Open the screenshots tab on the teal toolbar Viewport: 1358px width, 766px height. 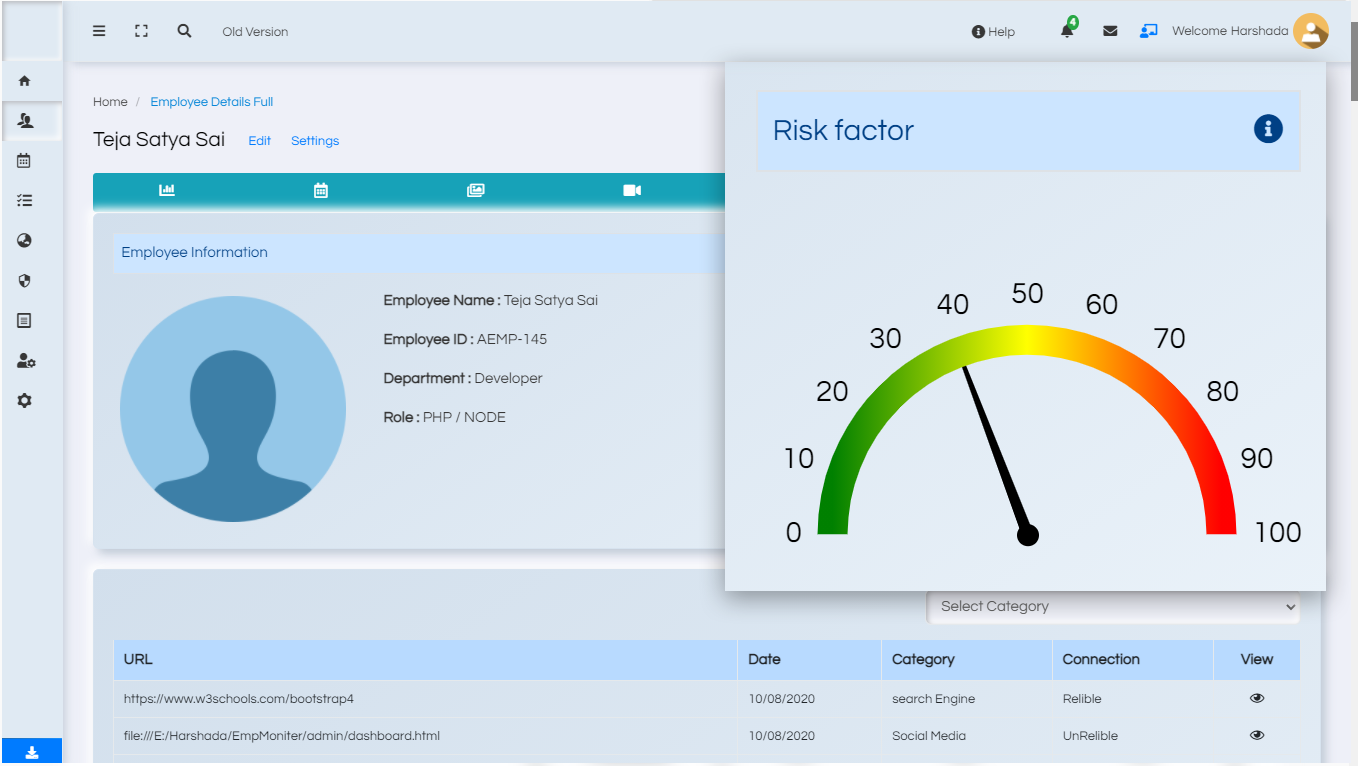click(x=476, y=190)
